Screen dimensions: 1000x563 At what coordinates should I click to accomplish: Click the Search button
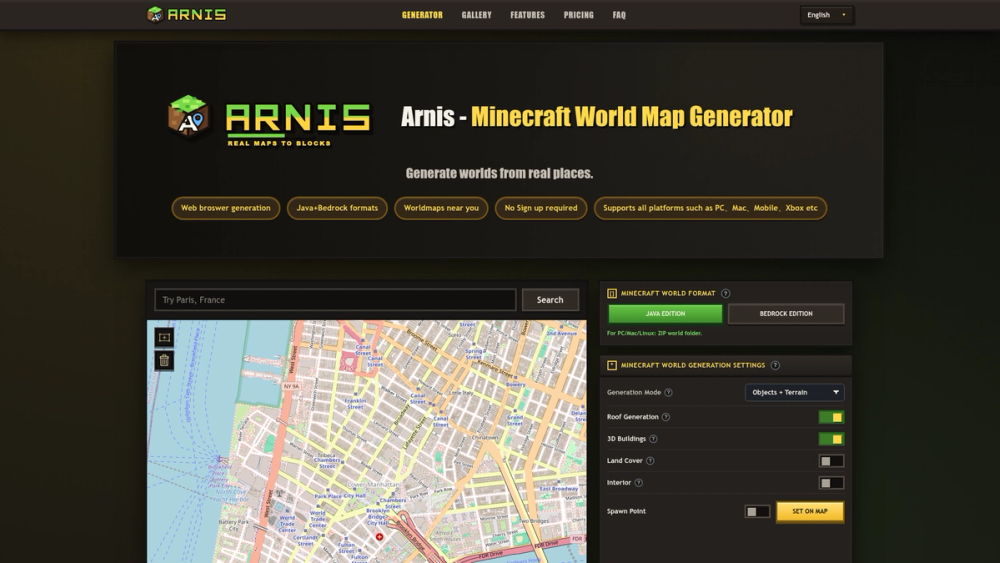550,300
